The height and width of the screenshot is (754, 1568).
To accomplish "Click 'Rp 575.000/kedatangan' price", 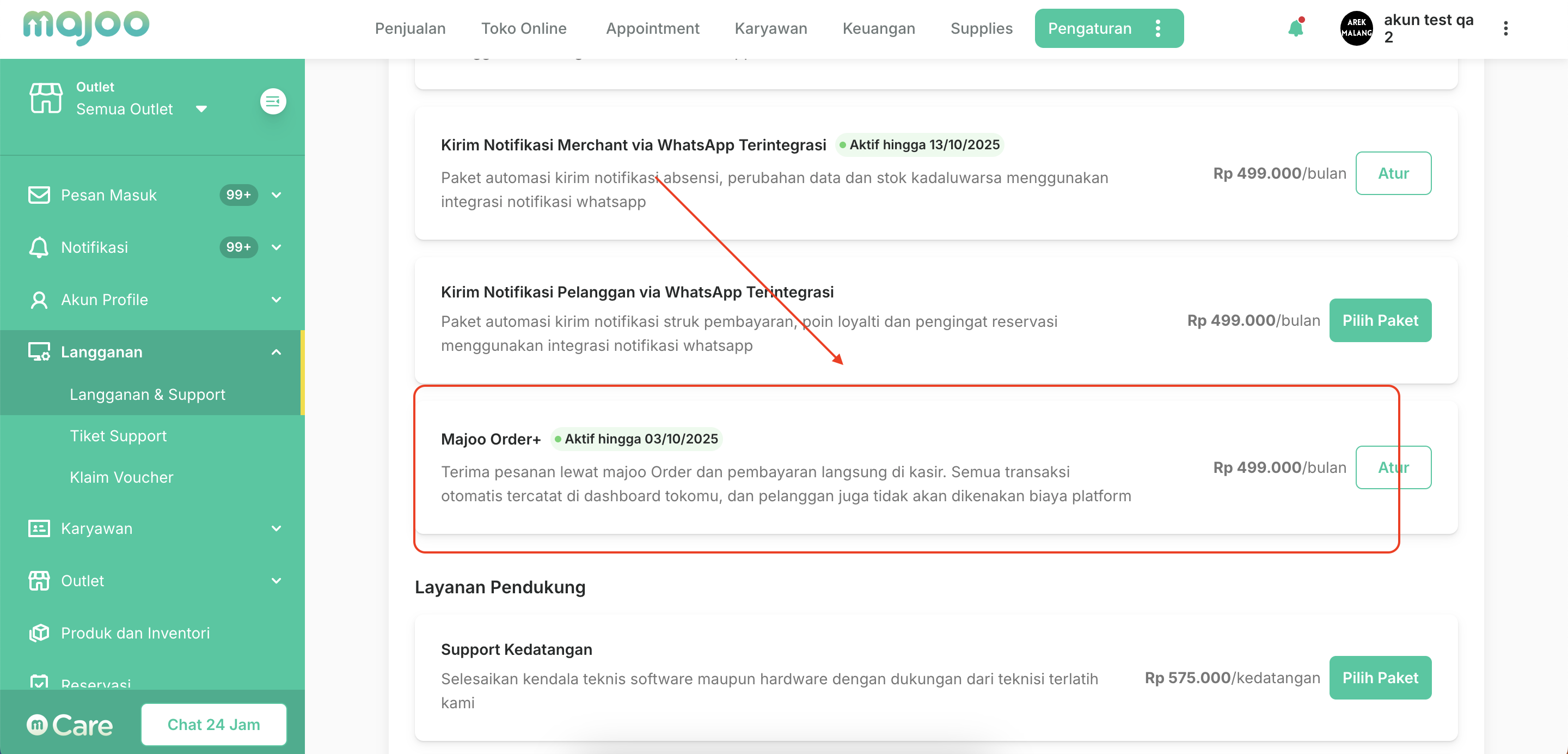I will [x=1232, y=678].
